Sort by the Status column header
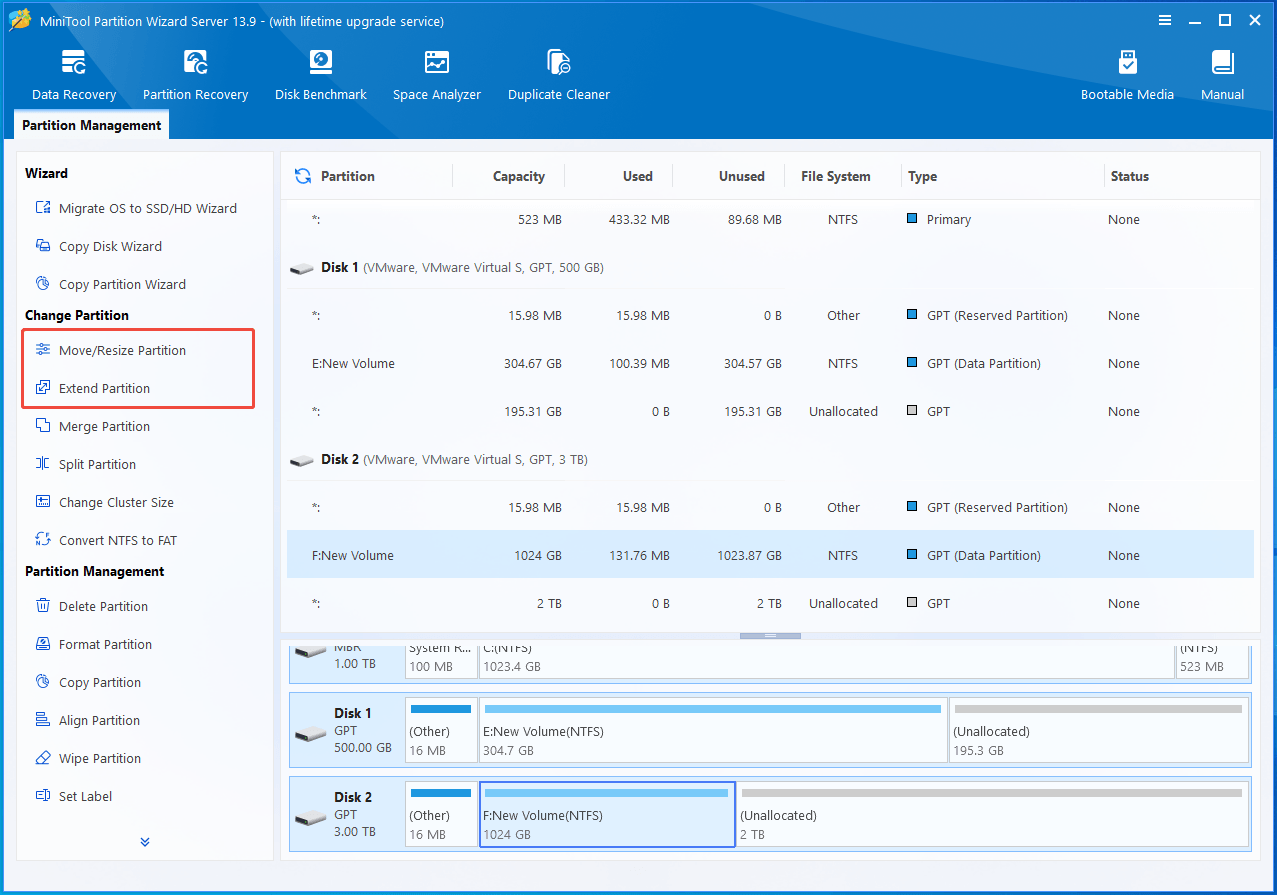Screen dimensions: 1277x895 tap(1130, 176)
